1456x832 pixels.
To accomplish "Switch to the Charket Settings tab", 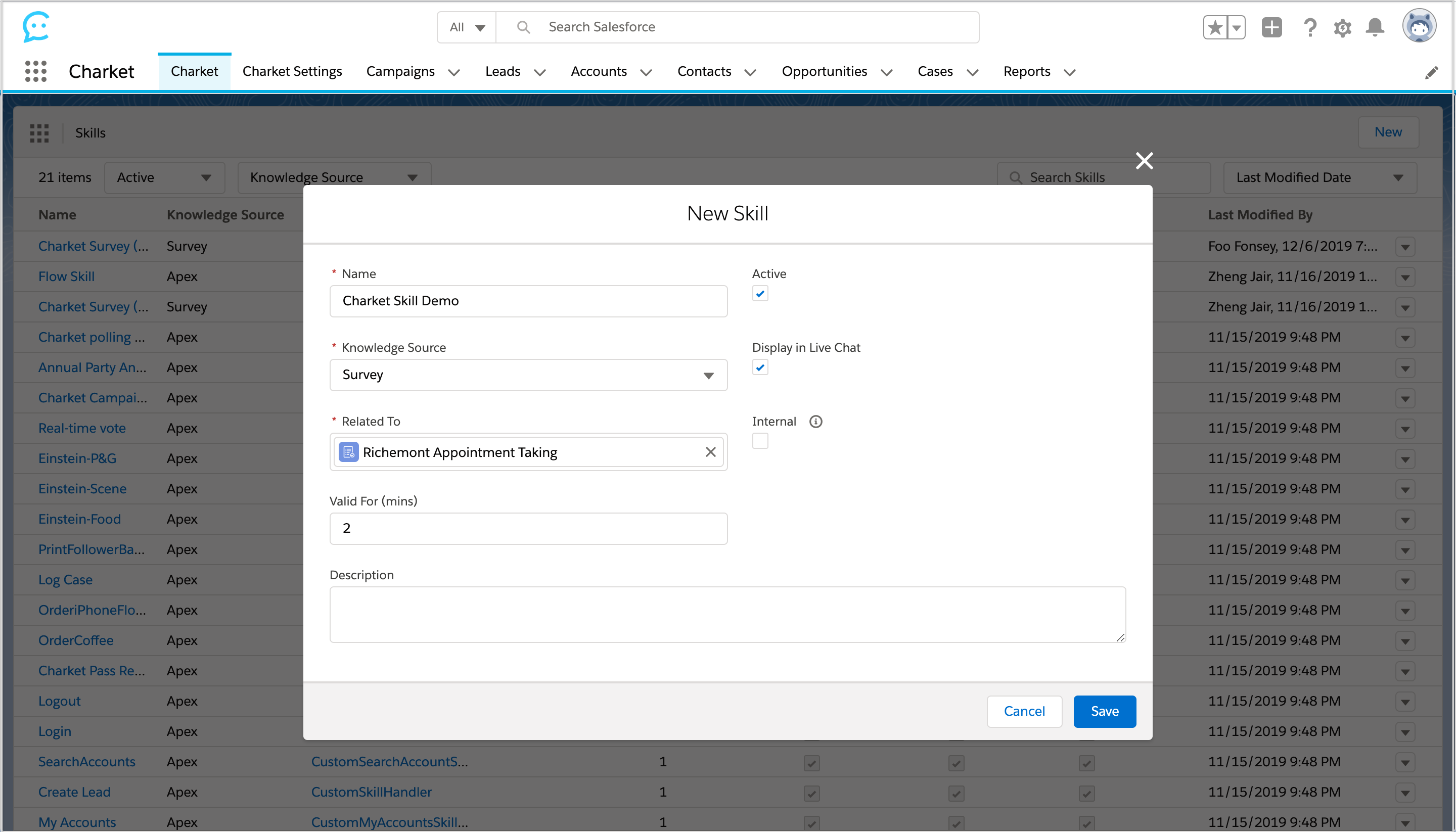I will pos(292,71).
